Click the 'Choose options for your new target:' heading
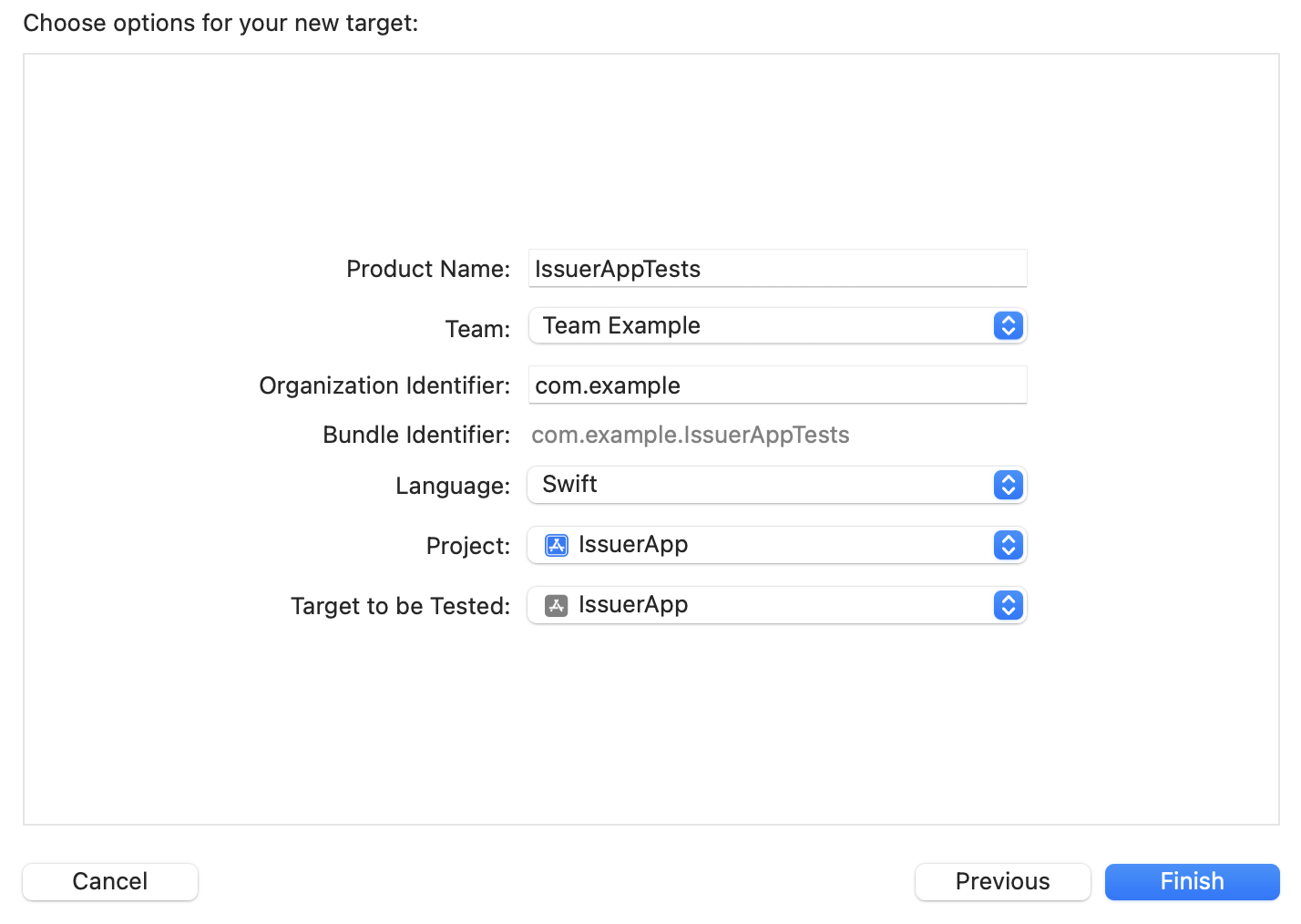1301x924 pixels. tap(220, 23)
